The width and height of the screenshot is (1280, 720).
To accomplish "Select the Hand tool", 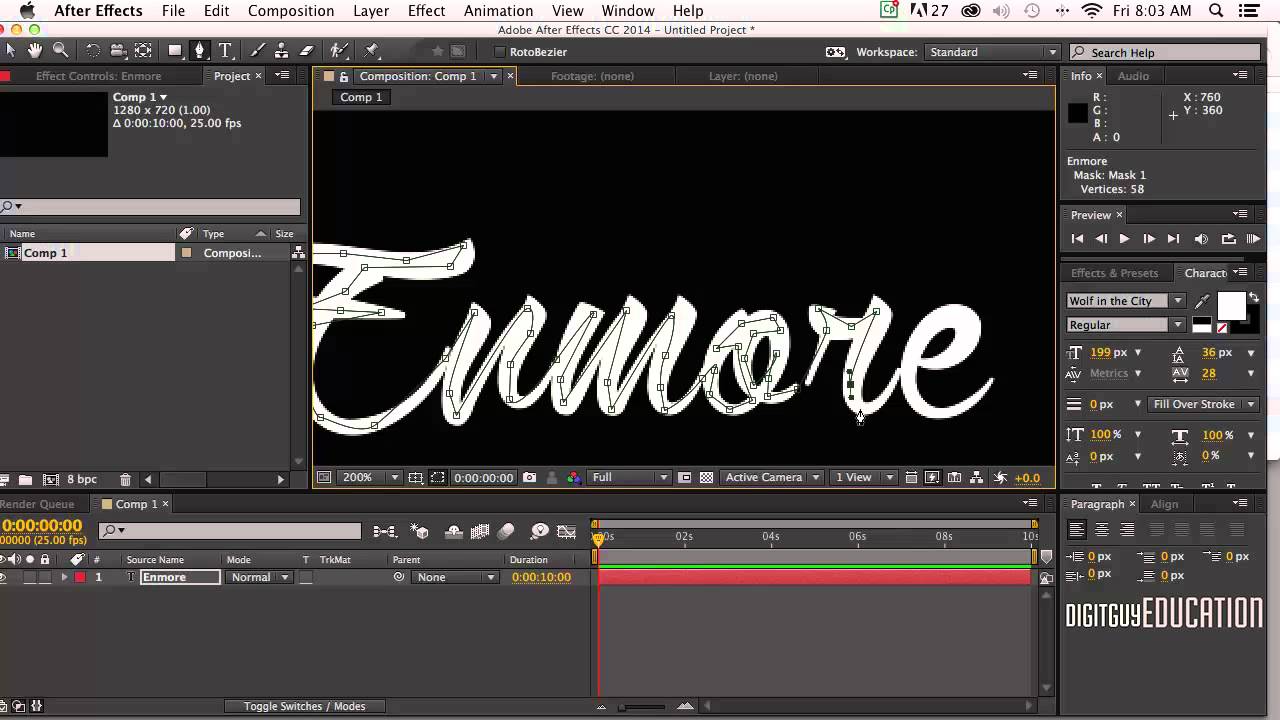I will 35,51.
